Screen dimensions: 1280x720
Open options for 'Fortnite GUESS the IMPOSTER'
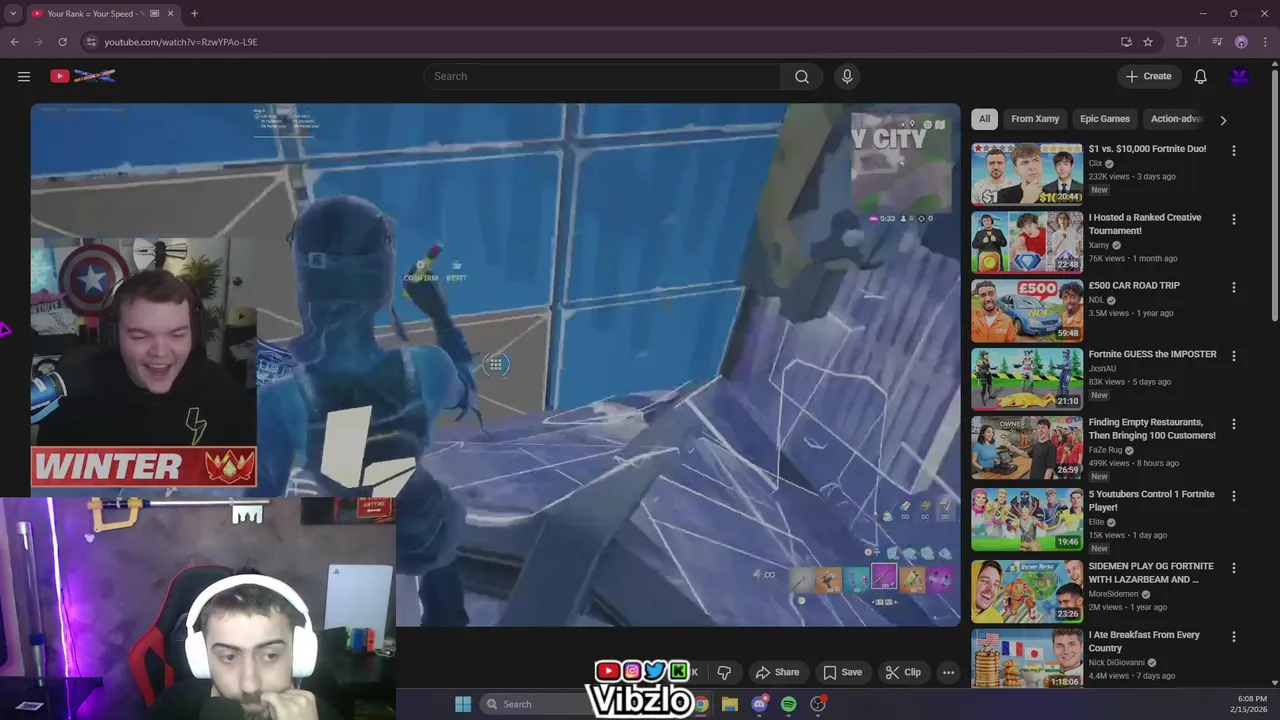1233,356
